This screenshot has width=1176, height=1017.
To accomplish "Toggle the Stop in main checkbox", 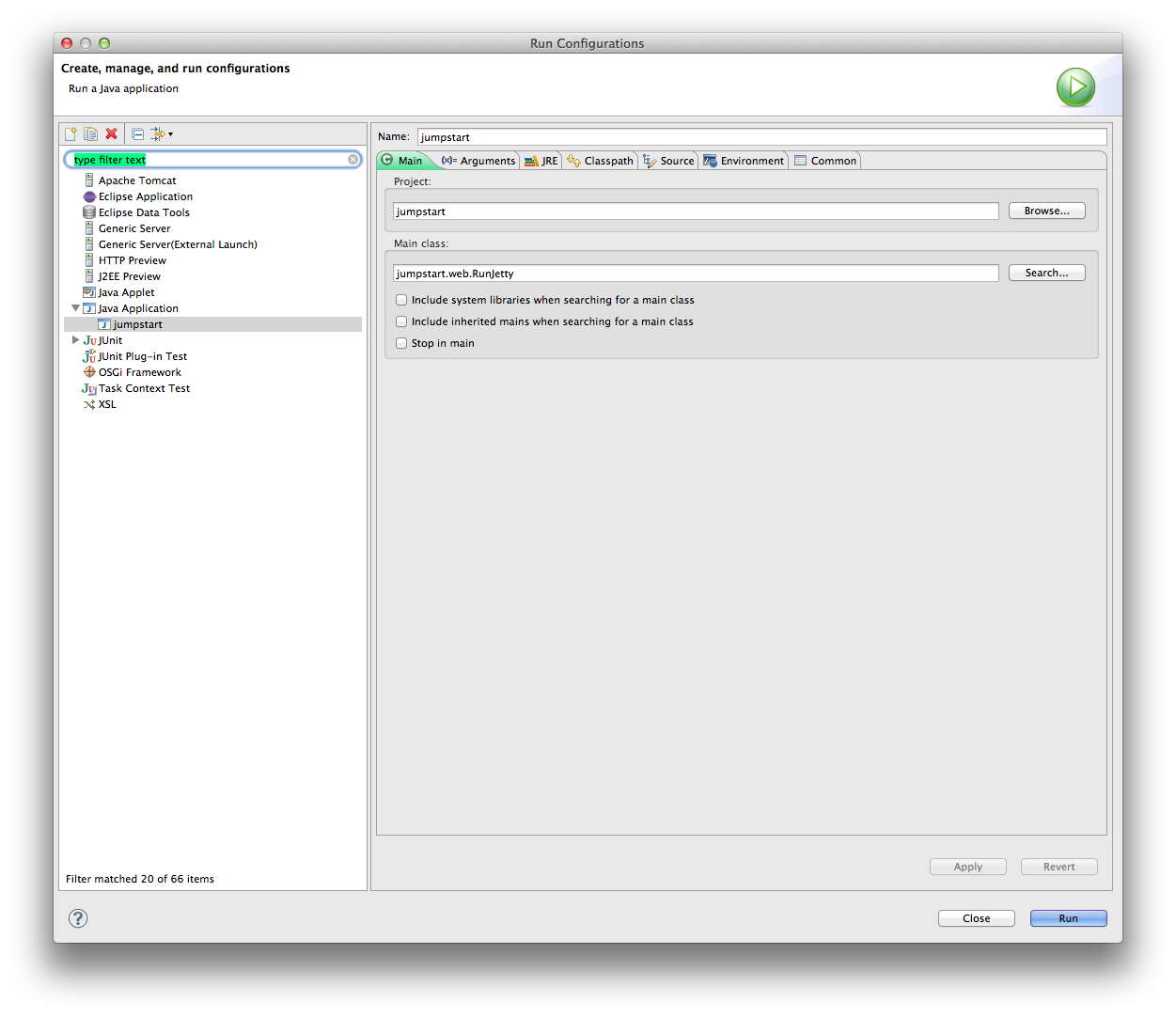I will point(401,343).
